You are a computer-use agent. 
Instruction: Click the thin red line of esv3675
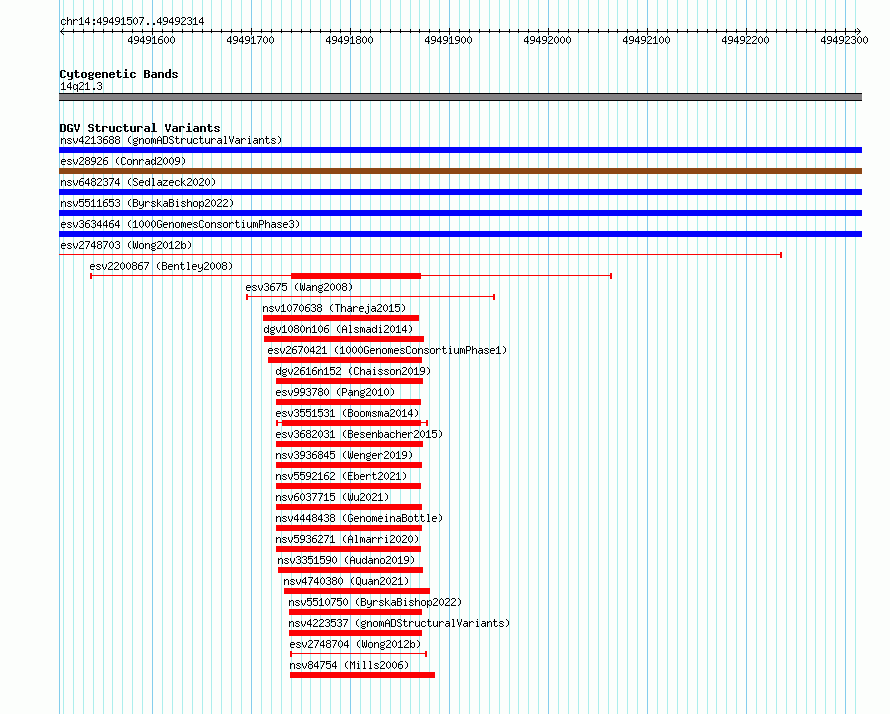pos(371,297)
